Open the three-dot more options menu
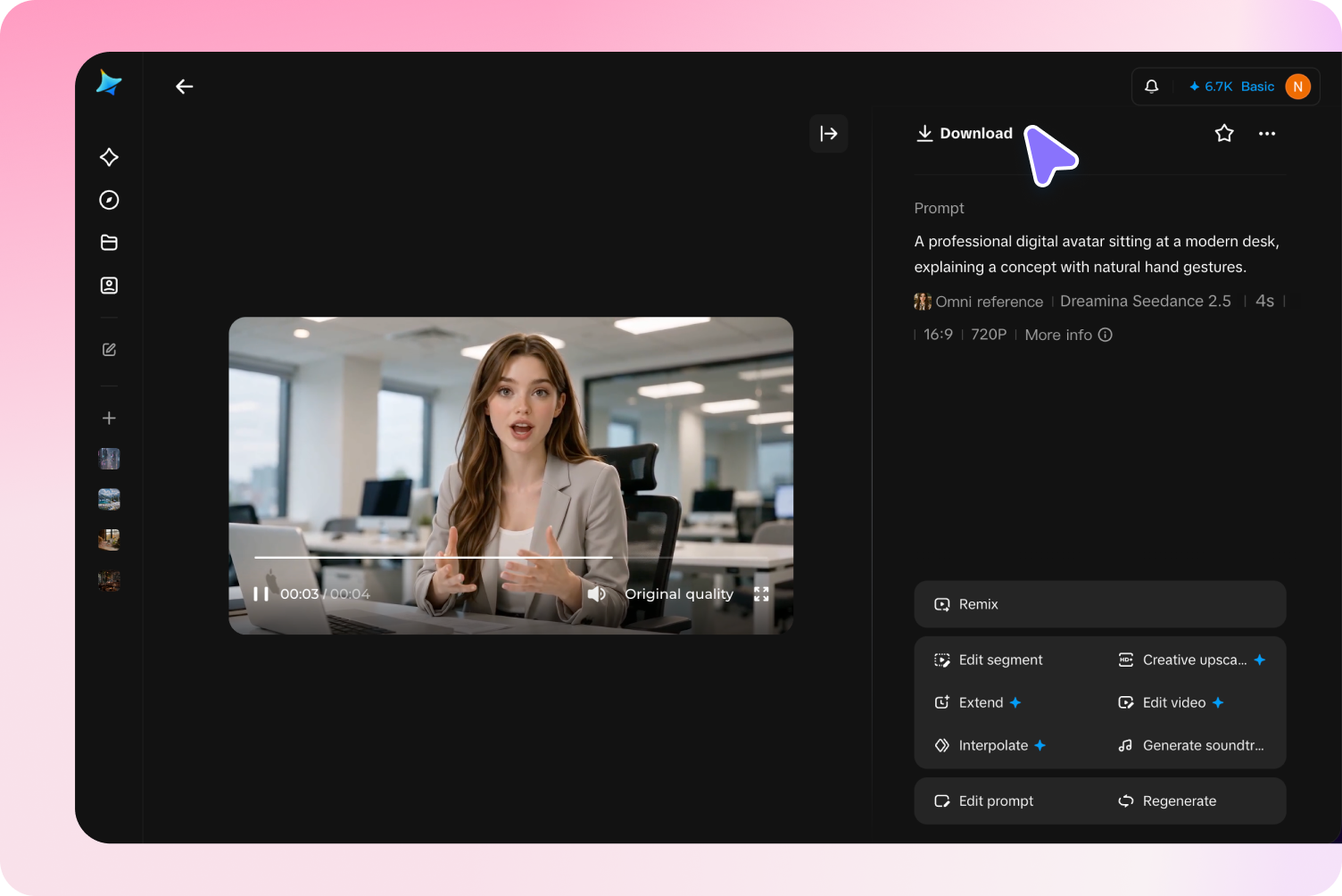 point(1267,134)
